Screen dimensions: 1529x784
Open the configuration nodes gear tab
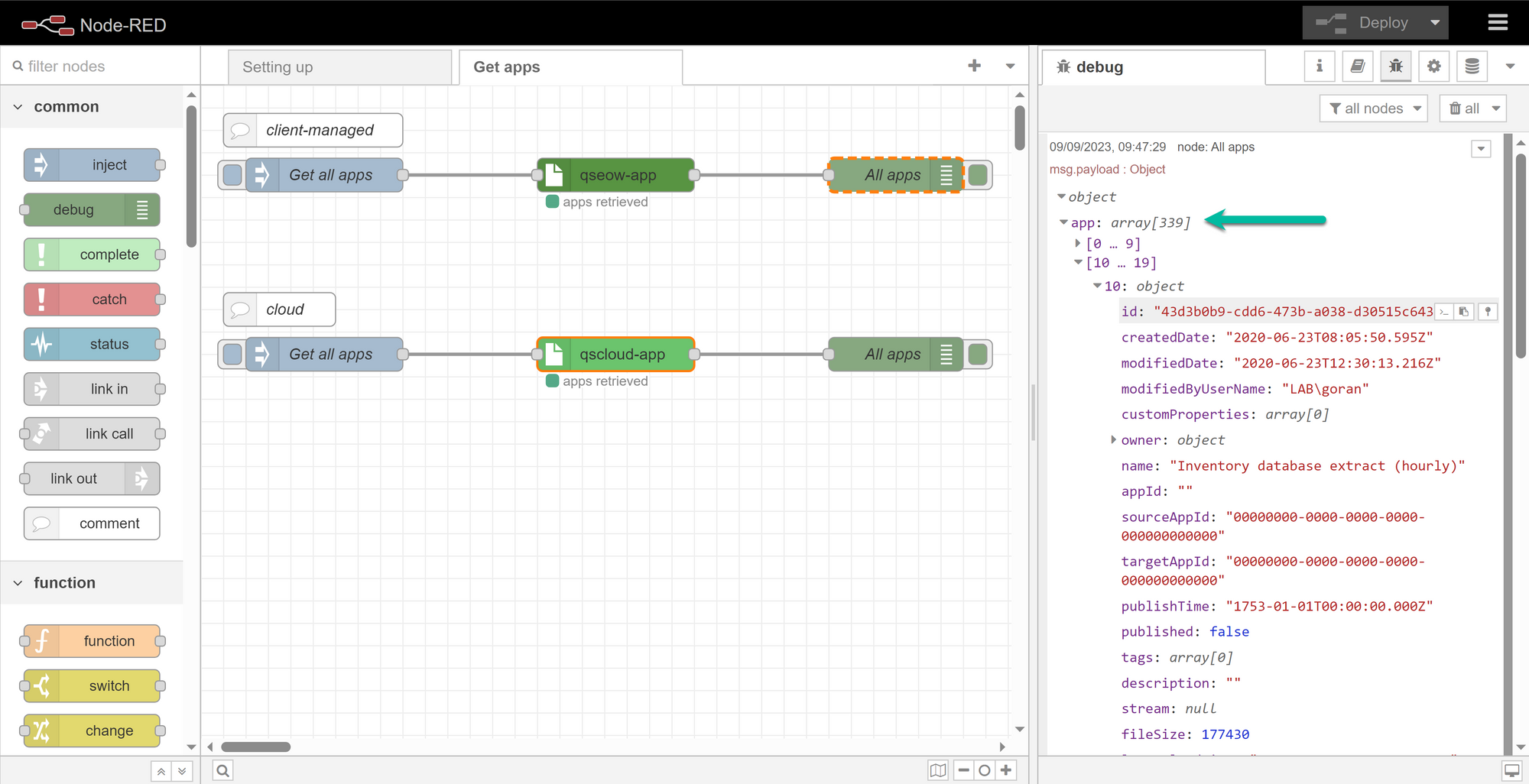pyautogui.click(x=1434, y=66)
